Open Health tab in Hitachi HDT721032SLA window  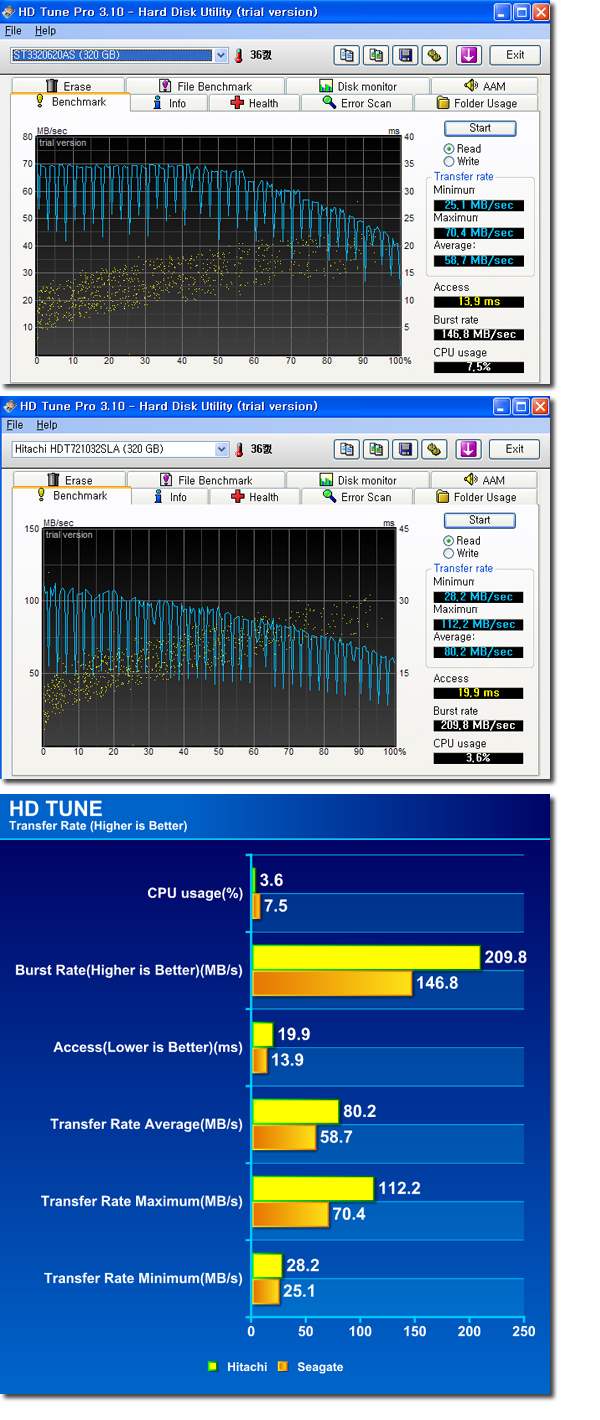coord(254,497)
